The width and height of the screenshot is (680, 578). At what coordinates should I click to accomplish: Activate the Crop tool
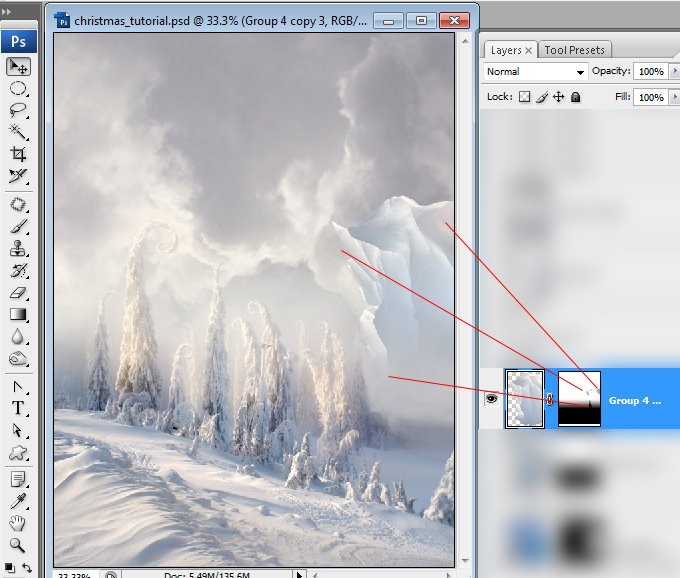[x=18, y=153]
